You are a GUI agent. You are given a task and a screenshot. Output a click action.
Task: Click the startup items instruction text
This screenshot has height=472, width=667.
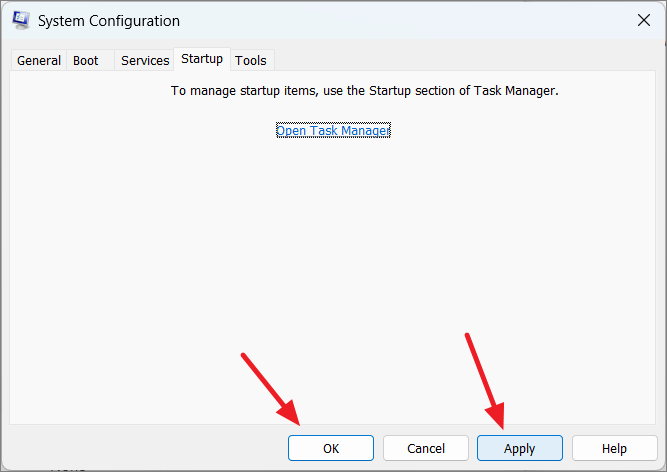(365, 91)
